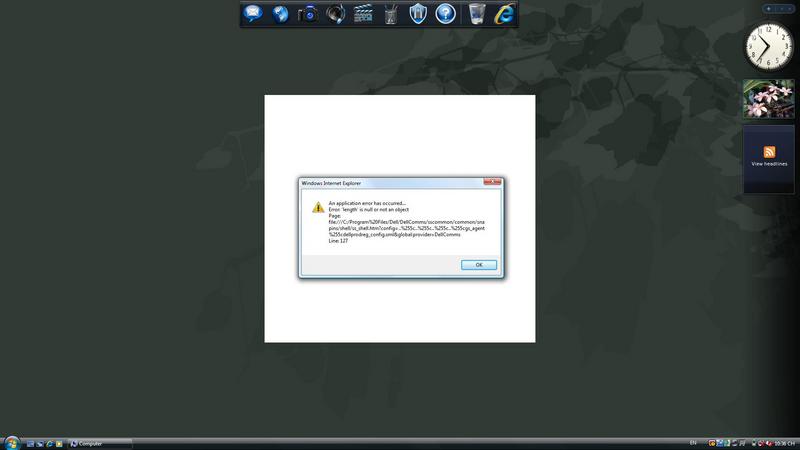Launch Internet Explorer from the dock
The image size is (800, 450).
(508, 14)
